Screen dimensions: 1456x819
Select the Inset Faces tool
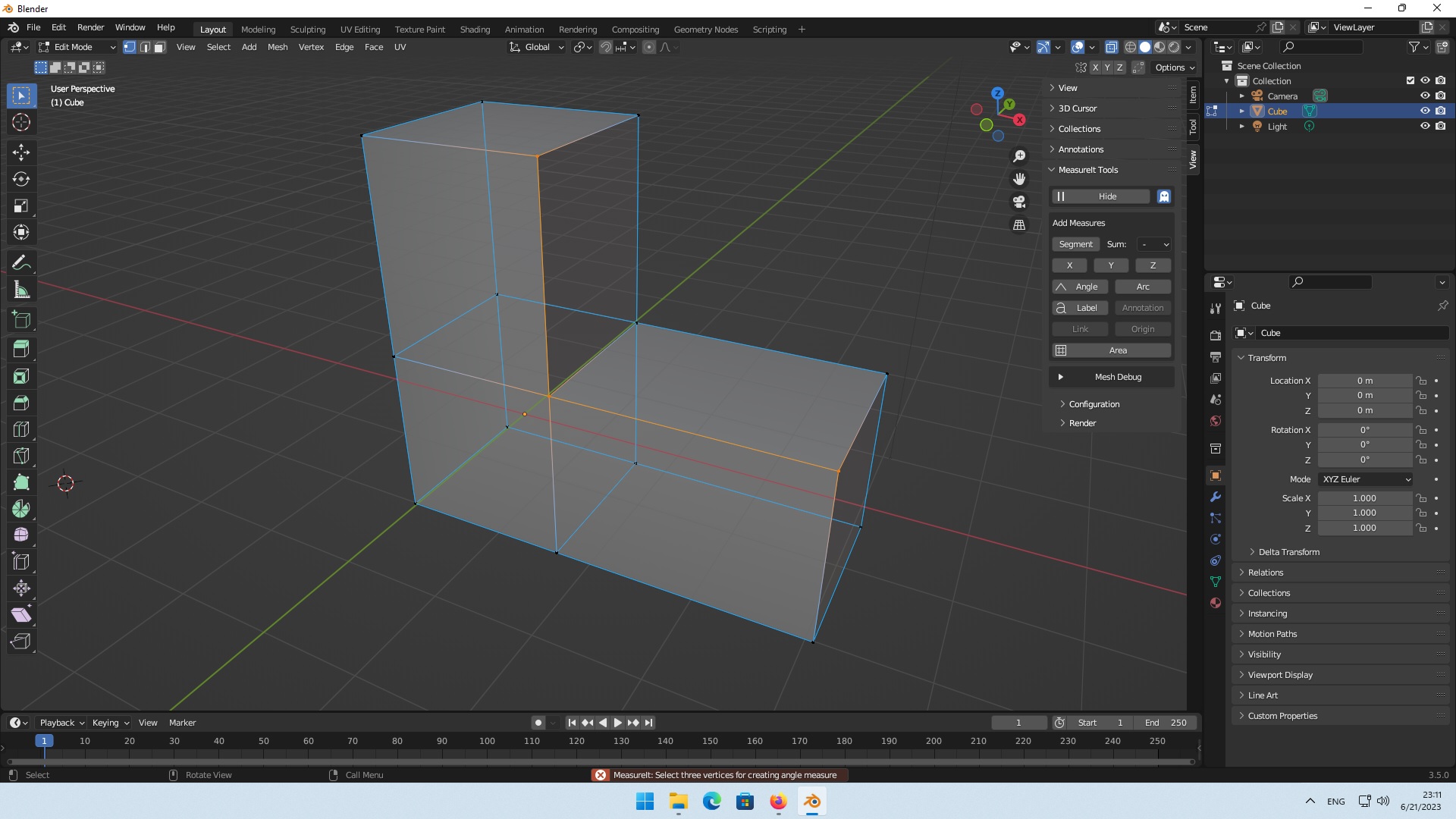click(x=21, y=376)
